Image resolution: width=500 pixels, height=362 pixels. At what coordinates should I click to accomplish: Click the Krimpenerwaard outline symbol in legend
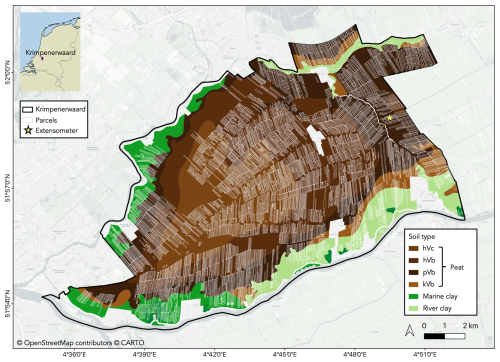[x=27, y=109]
